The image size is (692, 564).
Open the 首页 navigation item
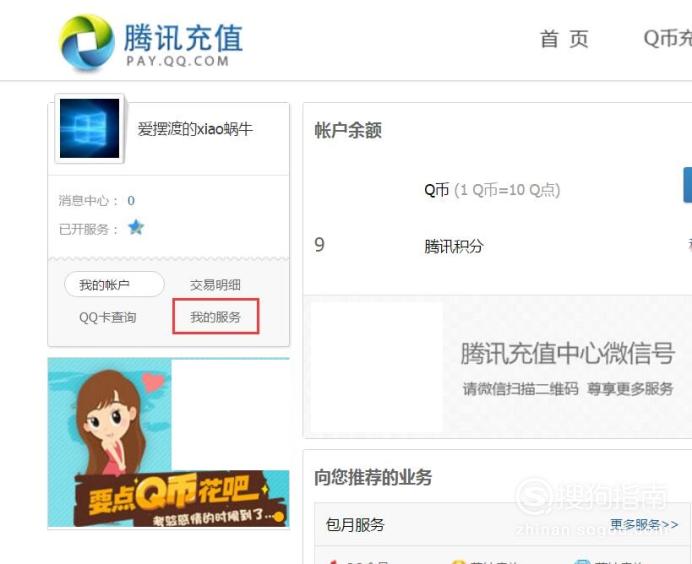(564, 39)
